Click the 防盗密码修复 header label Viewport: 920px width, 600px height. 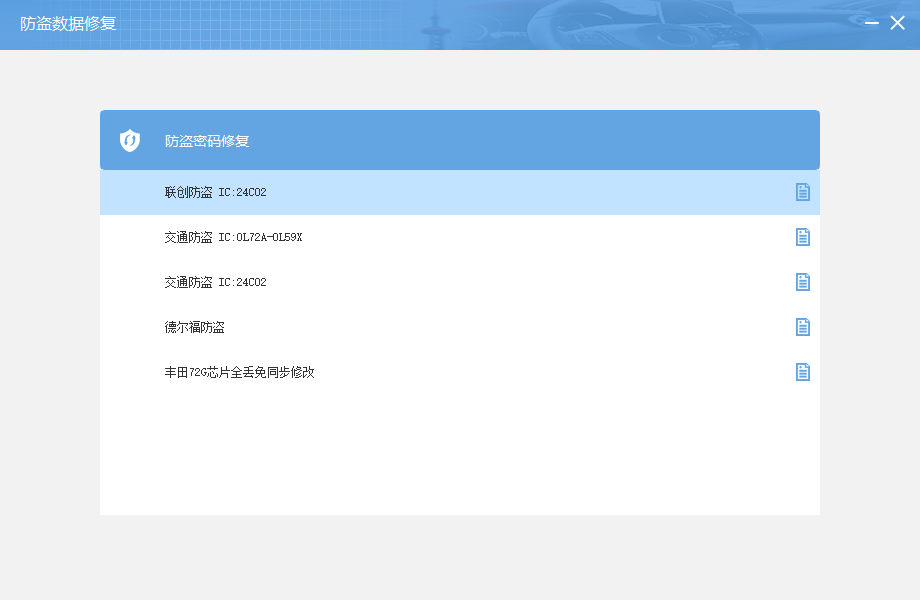tap(207, 141)
